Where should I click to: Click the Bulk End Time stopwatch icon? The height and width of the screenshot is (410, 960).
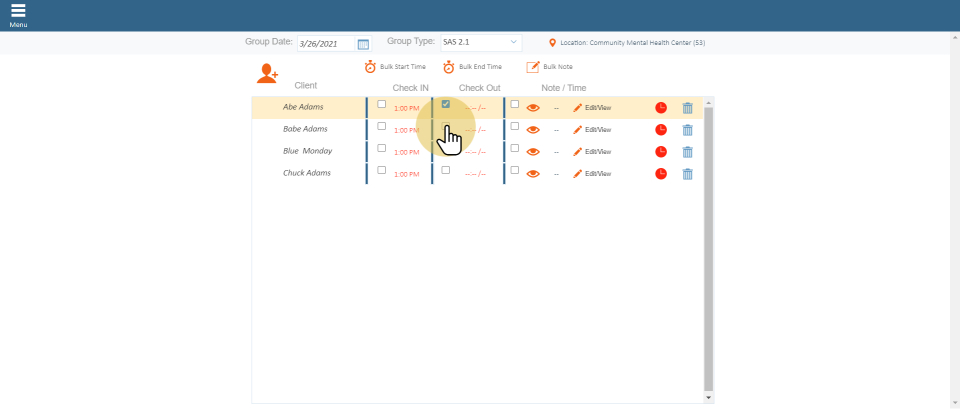449,67
